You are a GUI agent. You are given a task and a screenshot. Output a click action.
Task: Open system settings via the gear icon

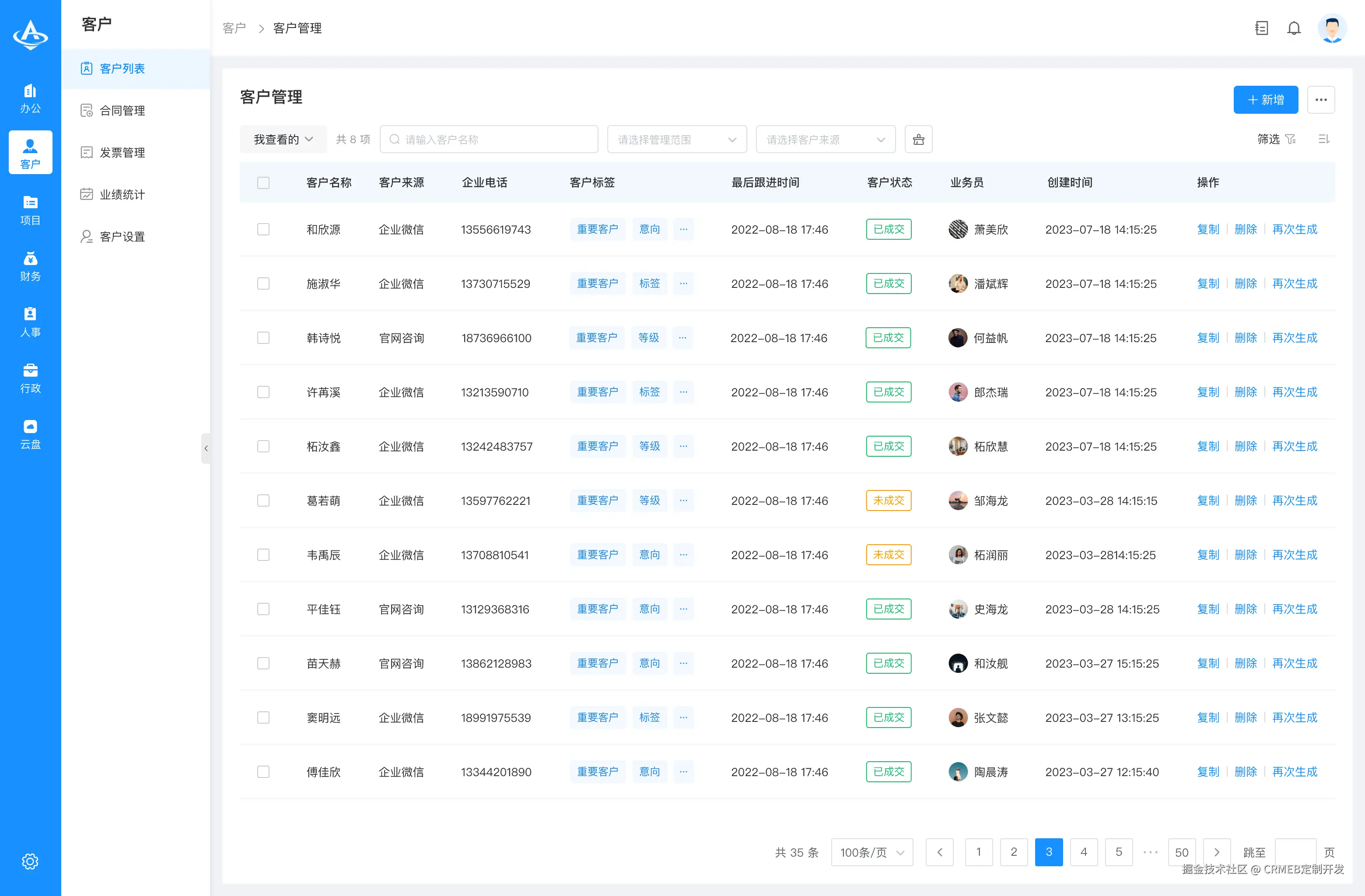point(30,861)
